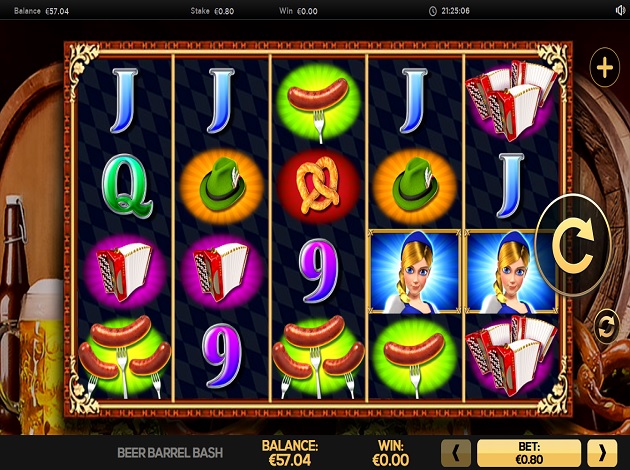
Task: Decrease the bet with the left arrow
Action: (x=456, y=453)
